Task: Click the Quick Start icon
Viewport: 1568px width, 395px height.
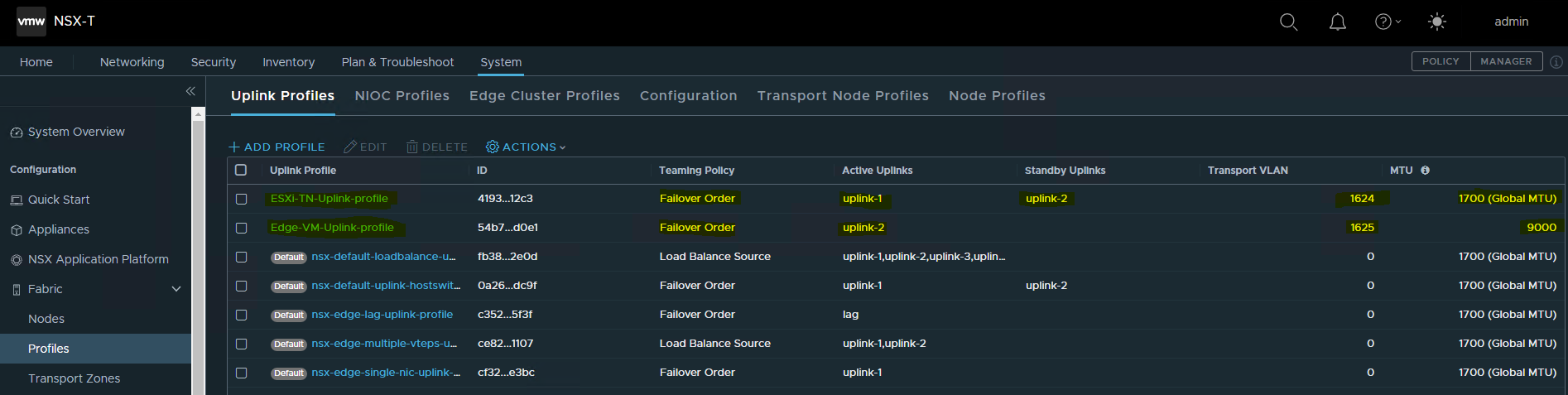Action: (x=16, y=200)
